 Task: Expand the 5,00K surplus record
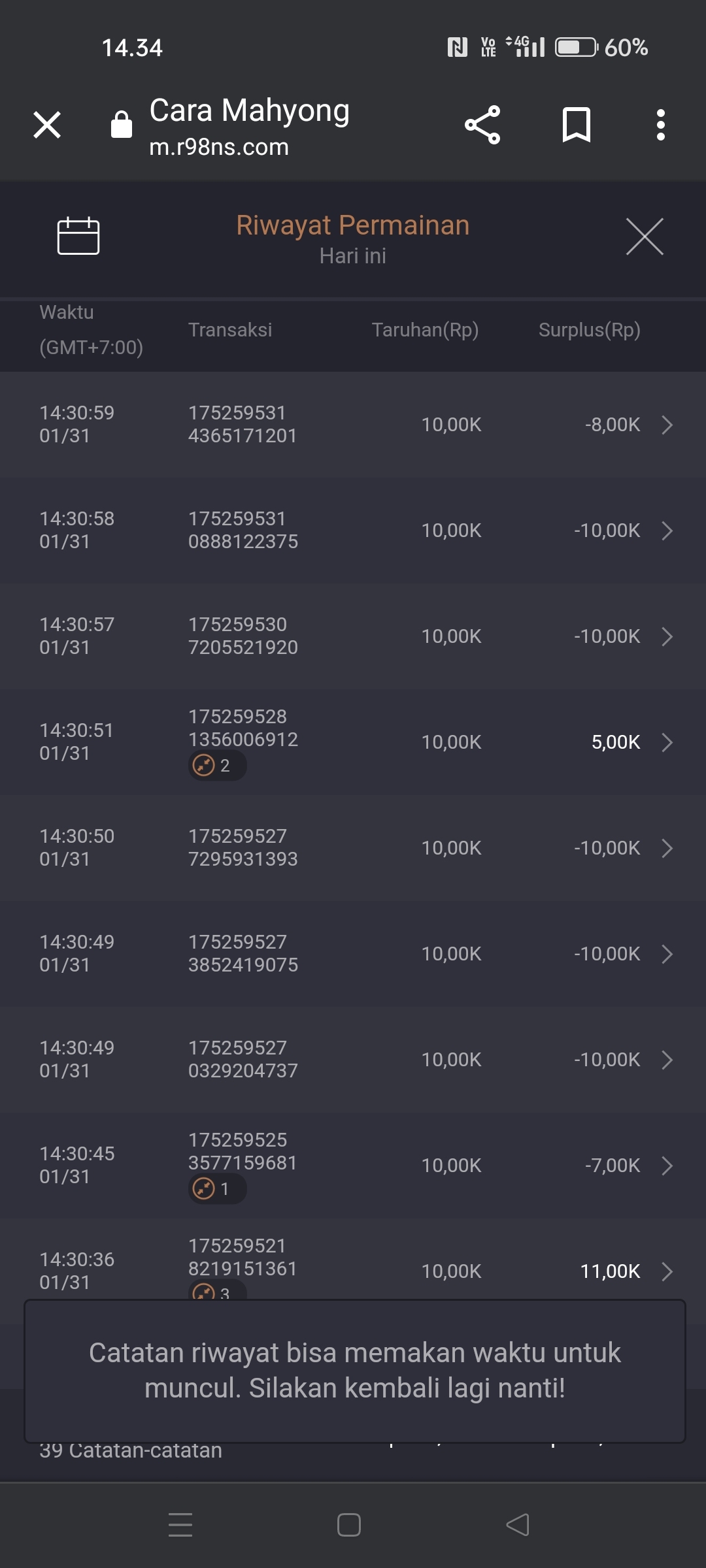pyautogui.click(x=667, y=742)
